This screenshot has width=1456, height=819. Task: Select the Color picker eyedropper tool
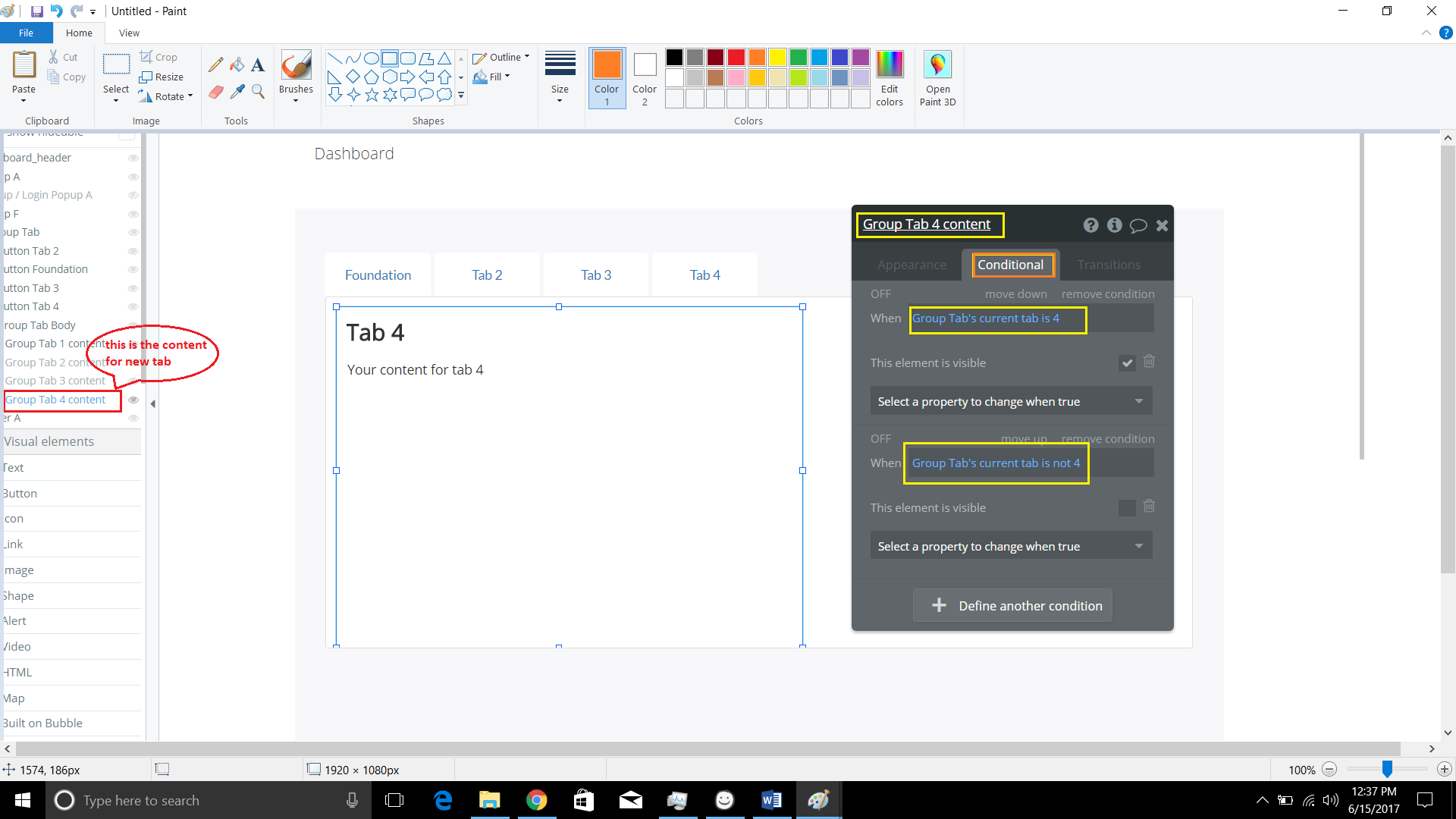pos(237,92)
